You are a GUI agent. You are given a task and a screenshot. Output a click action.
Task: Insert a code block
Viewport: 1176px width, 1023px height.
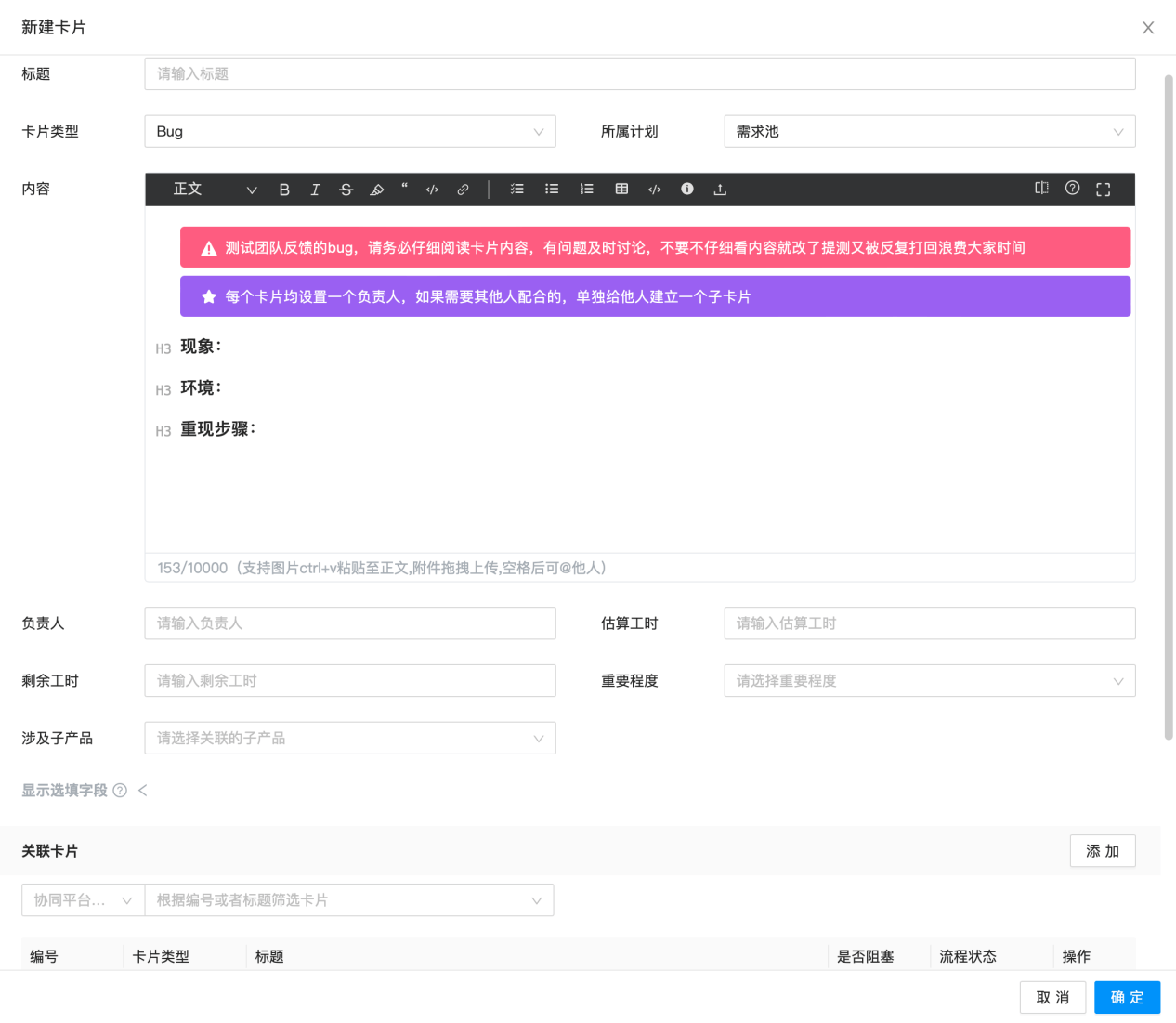tap(654, 190)
